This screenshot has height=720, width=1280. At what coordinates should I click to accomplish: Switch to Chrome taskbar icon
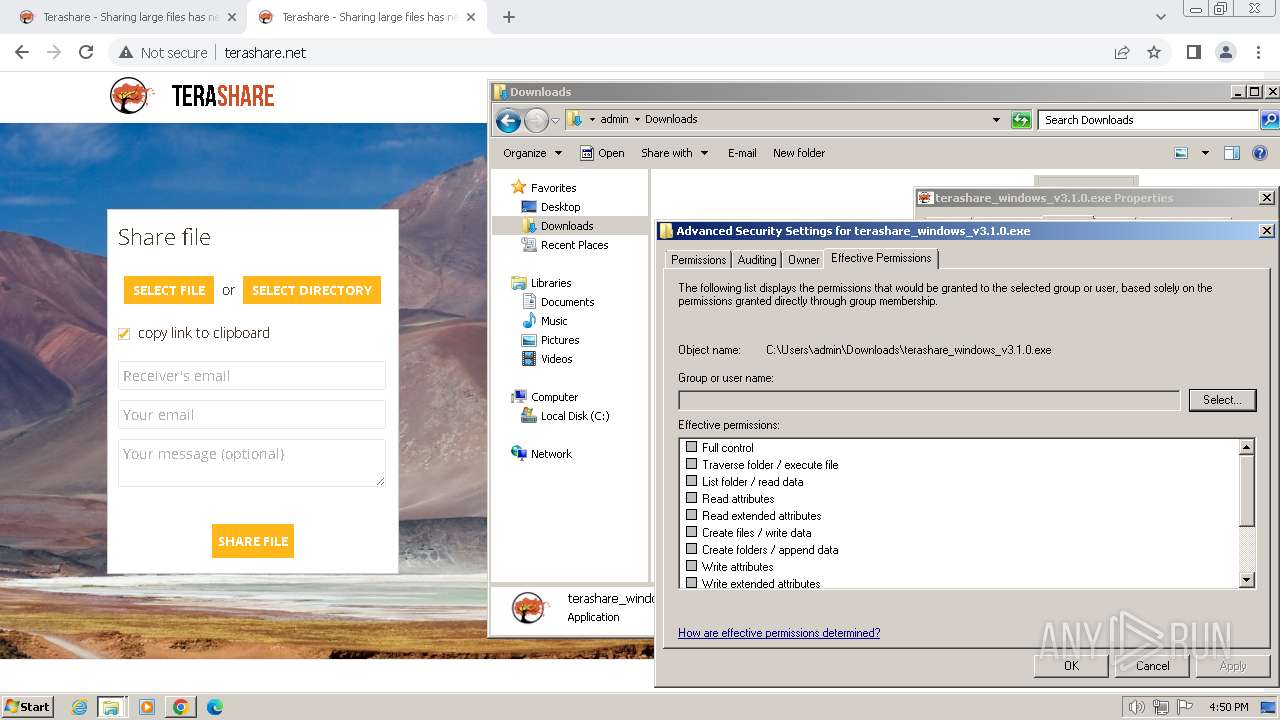point(181,707)
